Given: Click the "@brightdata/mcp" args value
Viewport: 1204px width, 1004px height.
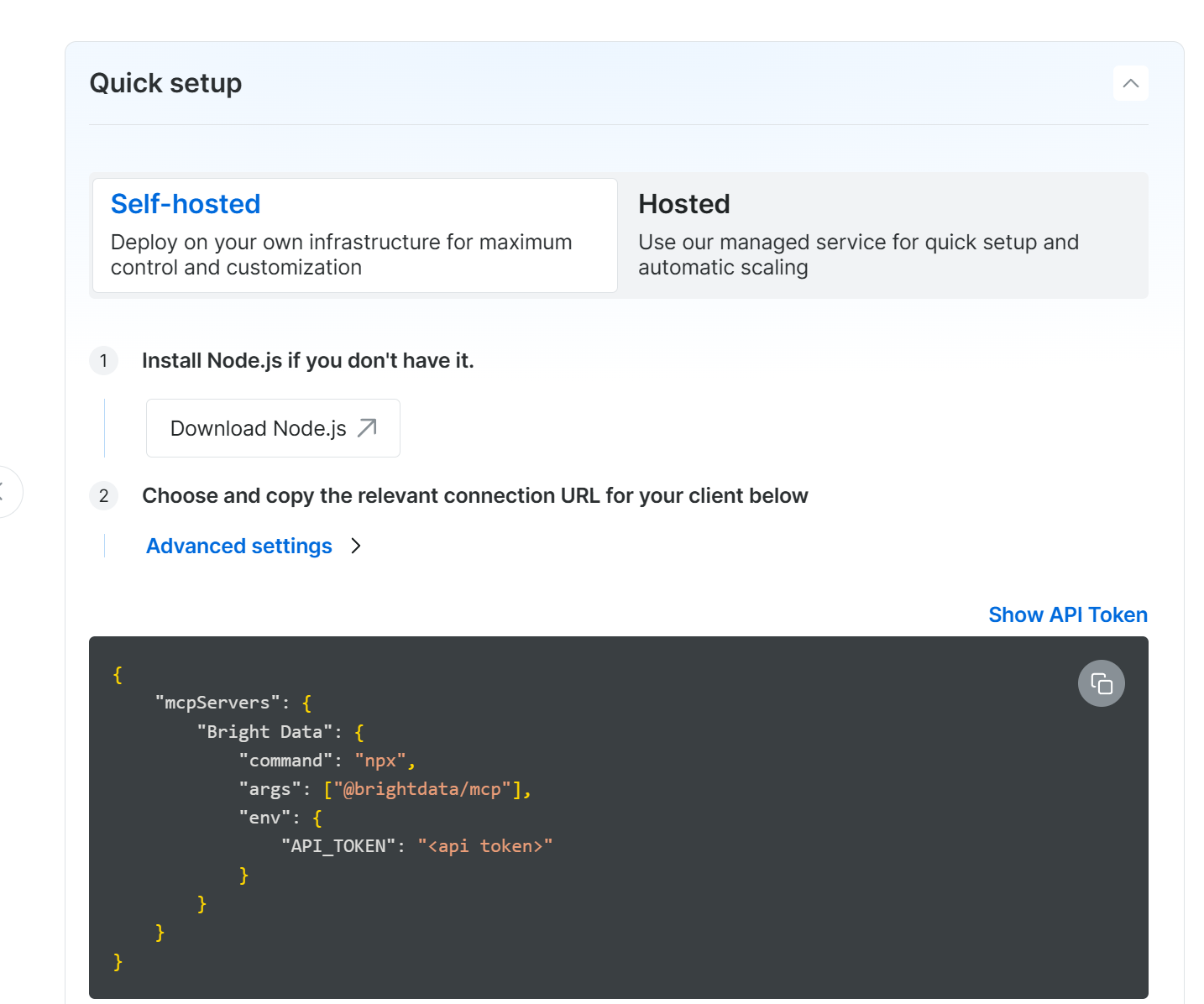Looking at the screenshot, I should click(422, 789).
